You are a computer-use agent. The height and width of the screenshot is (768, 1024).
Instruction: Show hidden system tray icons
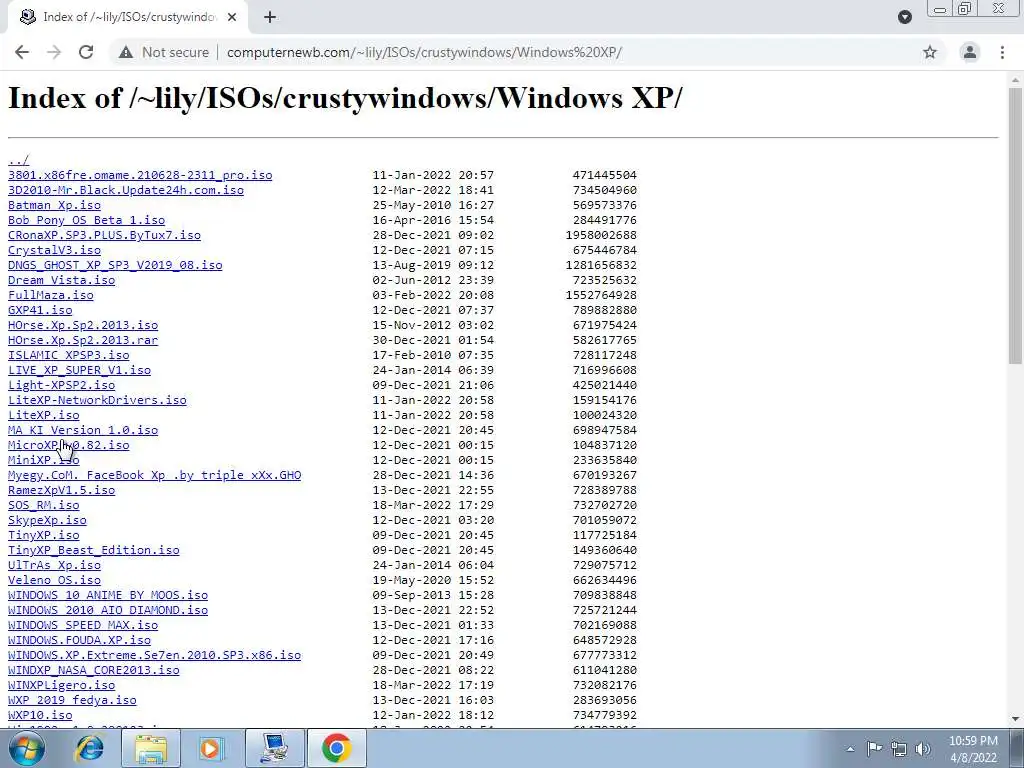point(850,749)
